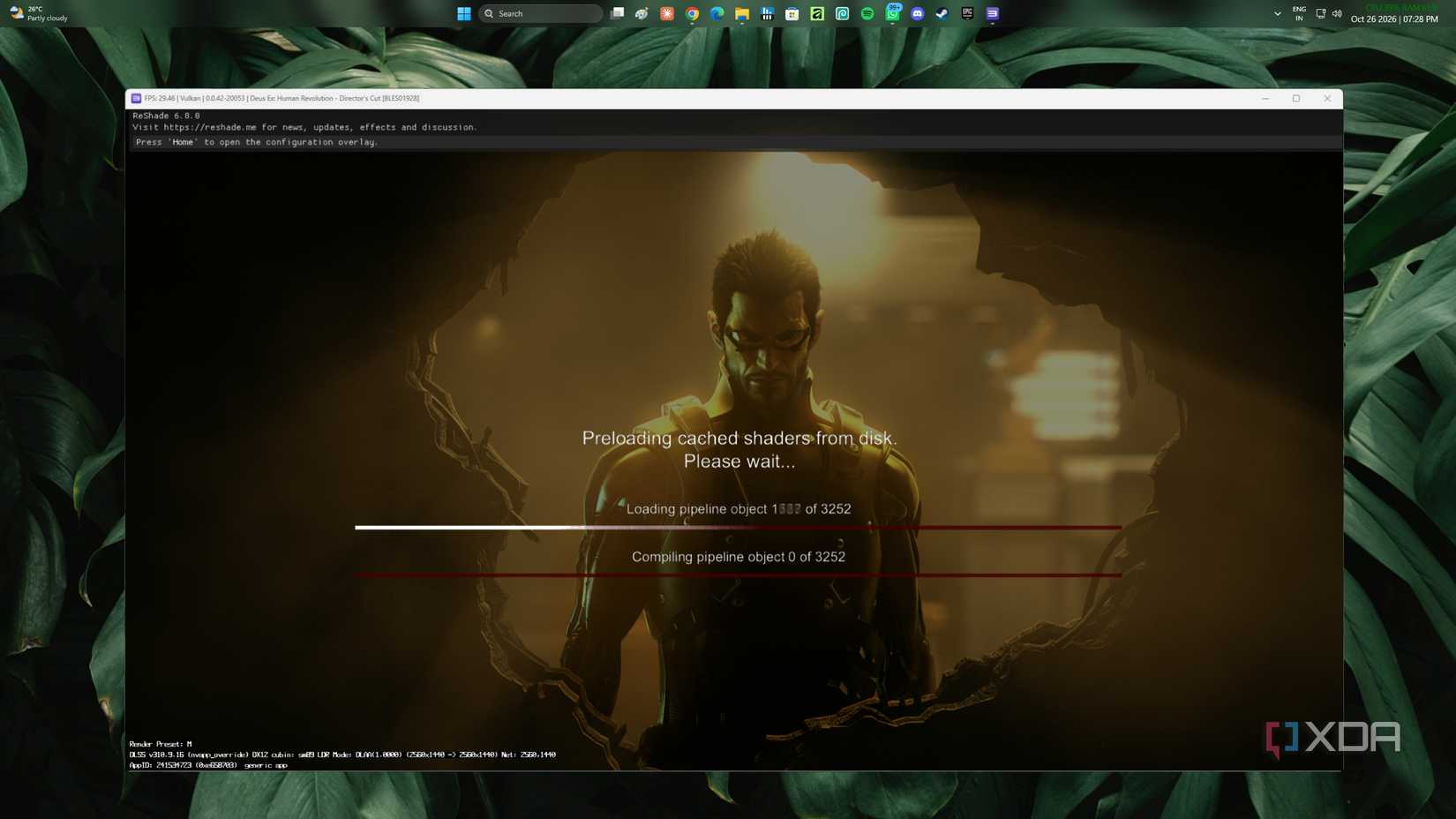Open File Explorer from the taskbar
Screen dimensions: 1456x819
(x=742, y=13)
